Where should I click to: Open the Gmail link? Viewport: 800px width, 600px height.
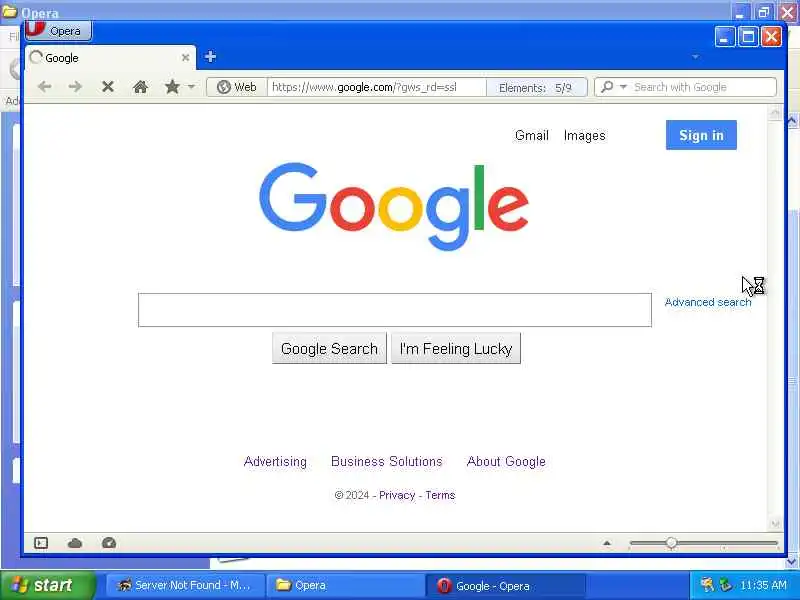click(532, 135)
